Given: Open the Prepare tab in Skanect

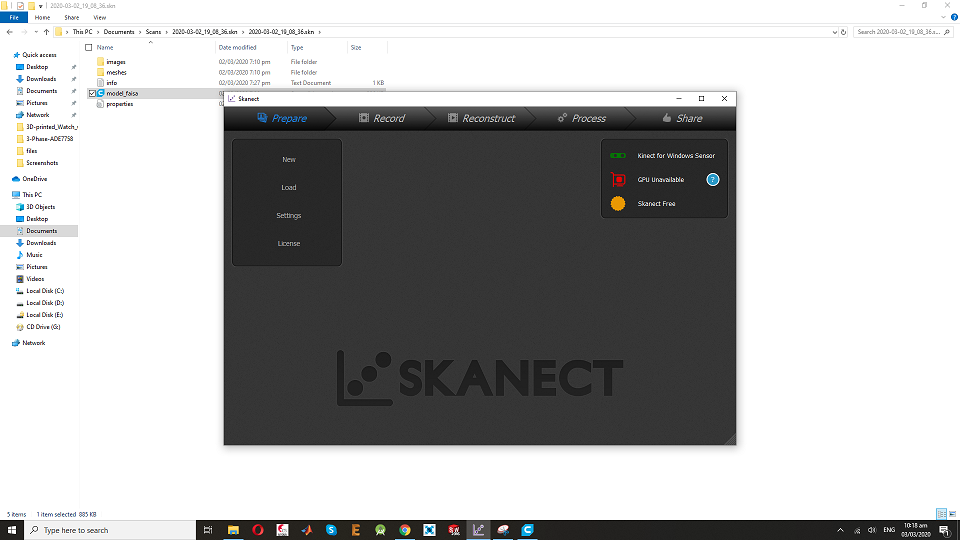Looking at the screenshot, I should (282, 118).
